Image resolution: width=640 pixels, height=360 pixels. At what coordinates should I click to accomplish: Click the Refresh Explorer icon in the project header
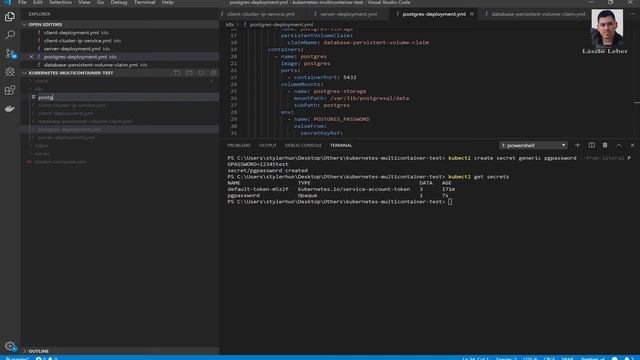tap(201, 73)
